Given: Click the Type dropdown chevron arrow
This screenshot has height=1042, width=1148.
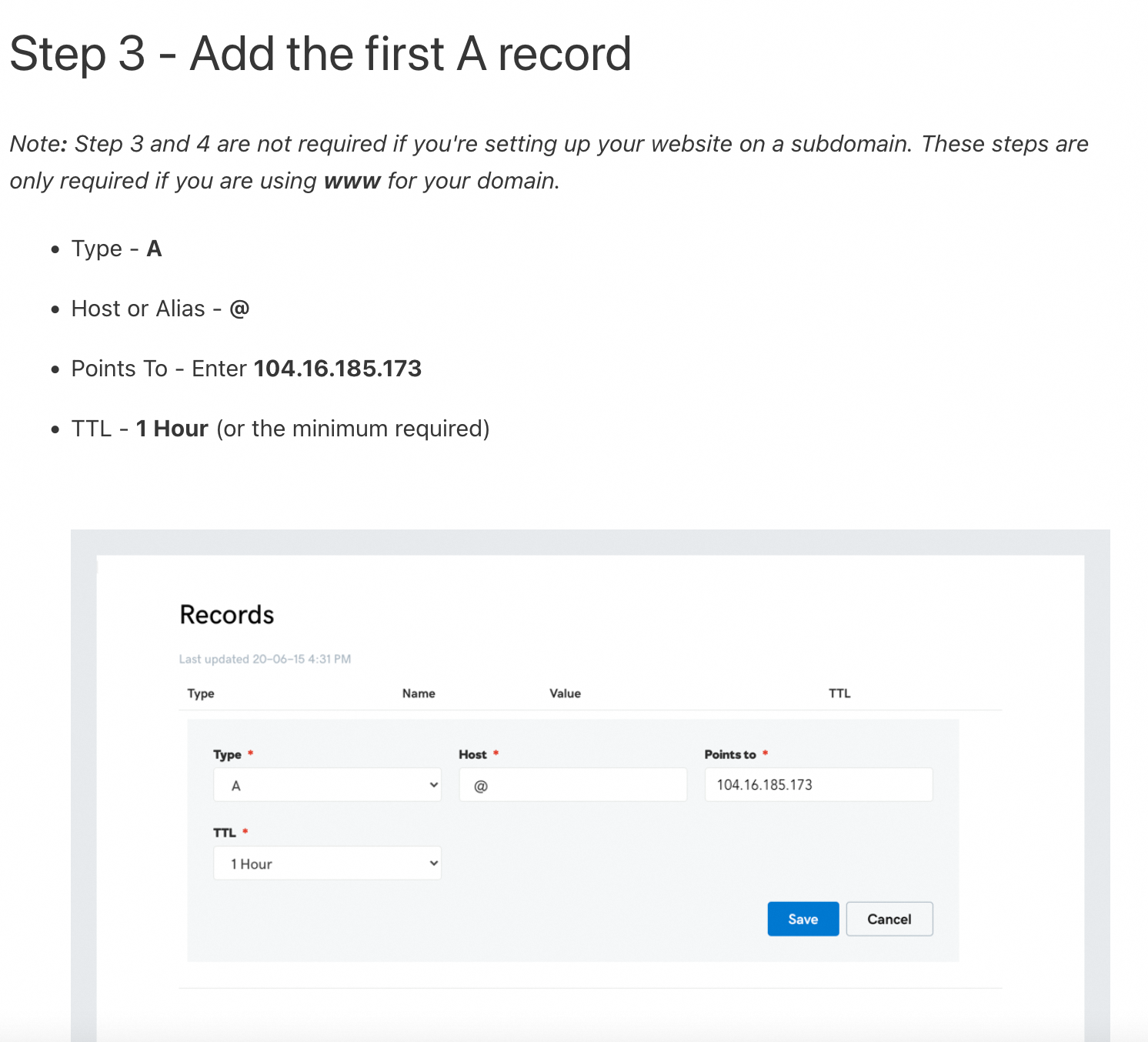Looking at the screenshot, I should click(x=434, y=785).
